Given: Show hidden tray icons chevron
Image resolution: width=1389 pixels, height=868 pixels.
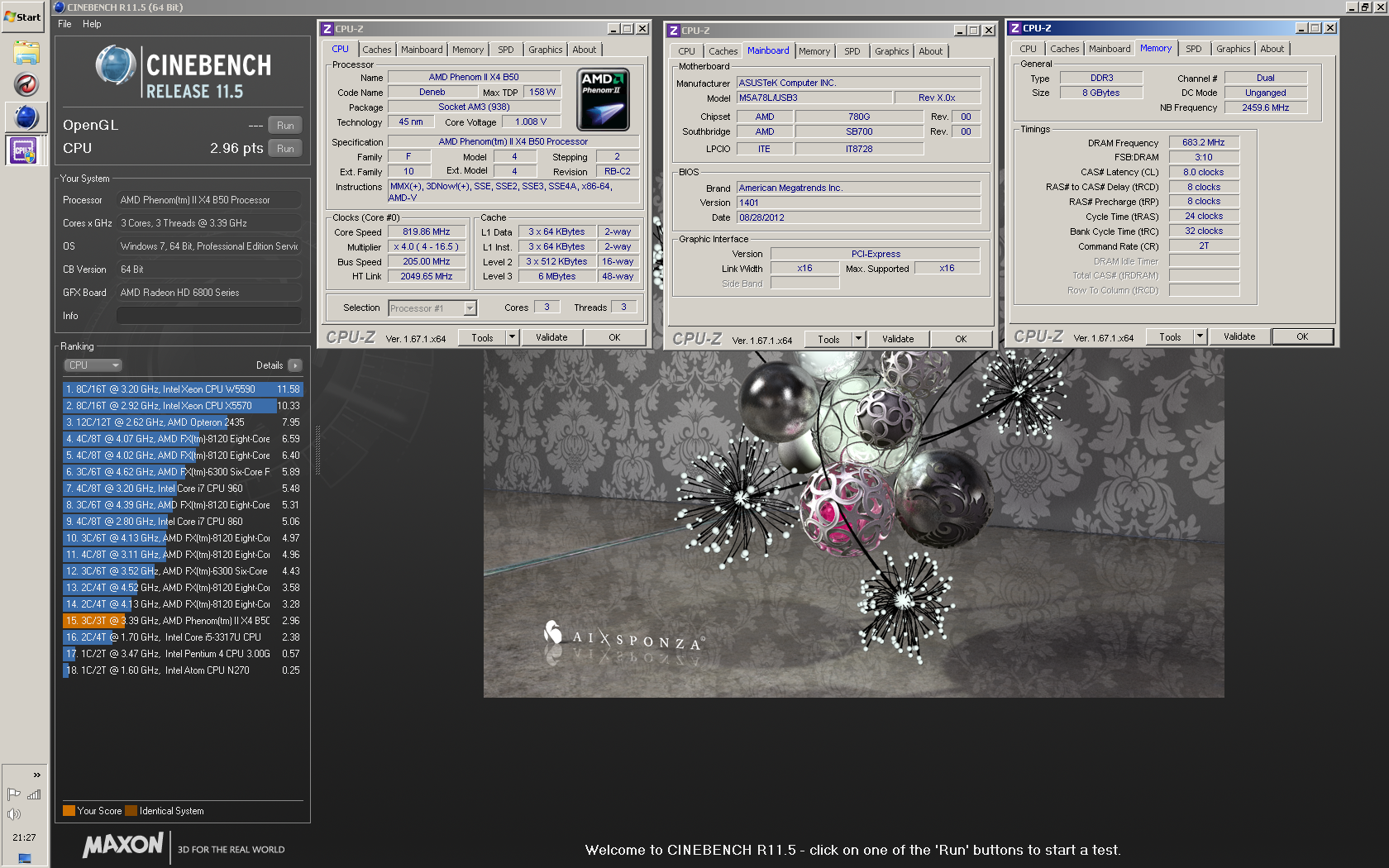Looking at the screenshot, I should [x=36, y=775].
